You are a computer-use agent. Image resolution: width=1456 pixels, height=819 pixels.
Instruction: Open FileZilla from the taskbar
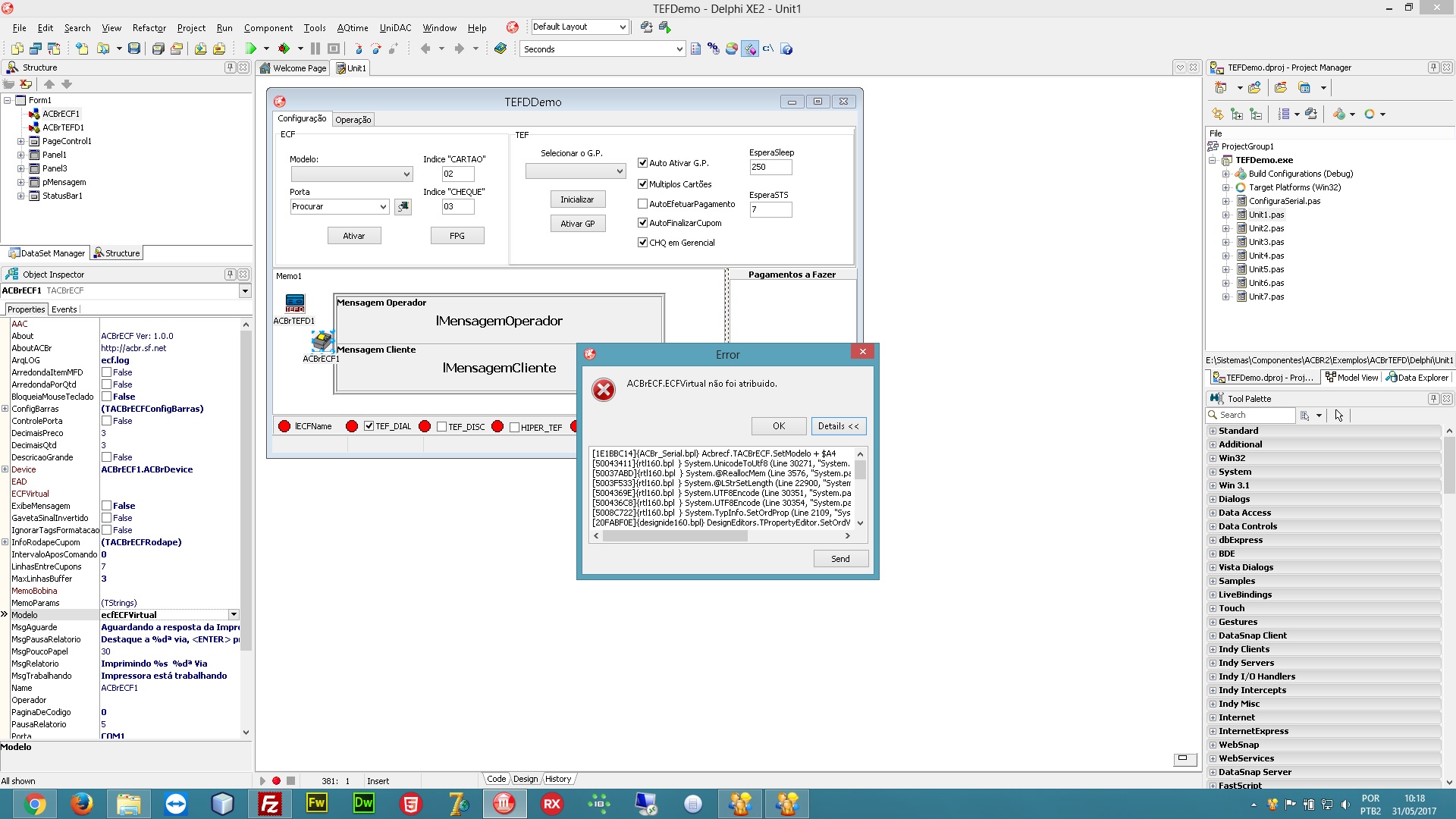269,804
